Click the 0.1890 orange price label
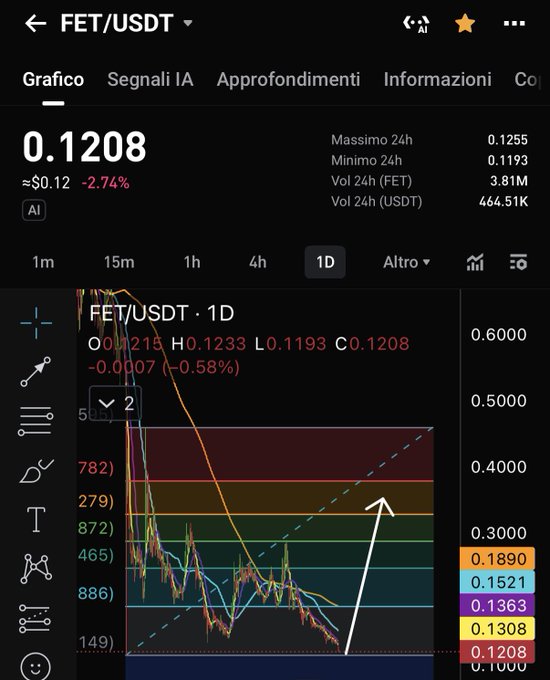This screenshot has width=550, height=680. 498,559
